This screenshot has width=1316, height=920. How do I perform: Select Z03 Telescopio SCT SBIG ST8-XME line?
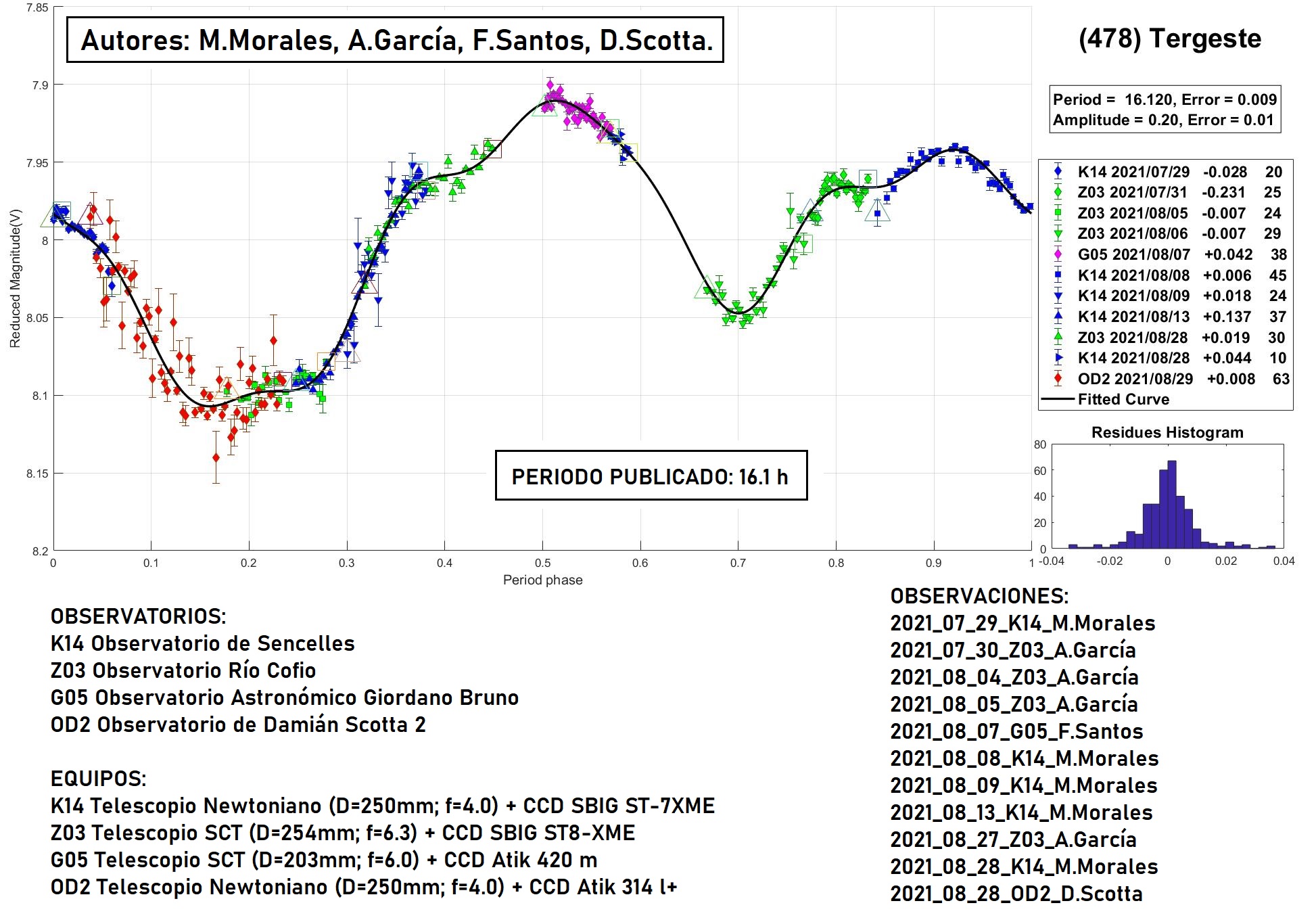click(x=343, y=833)
